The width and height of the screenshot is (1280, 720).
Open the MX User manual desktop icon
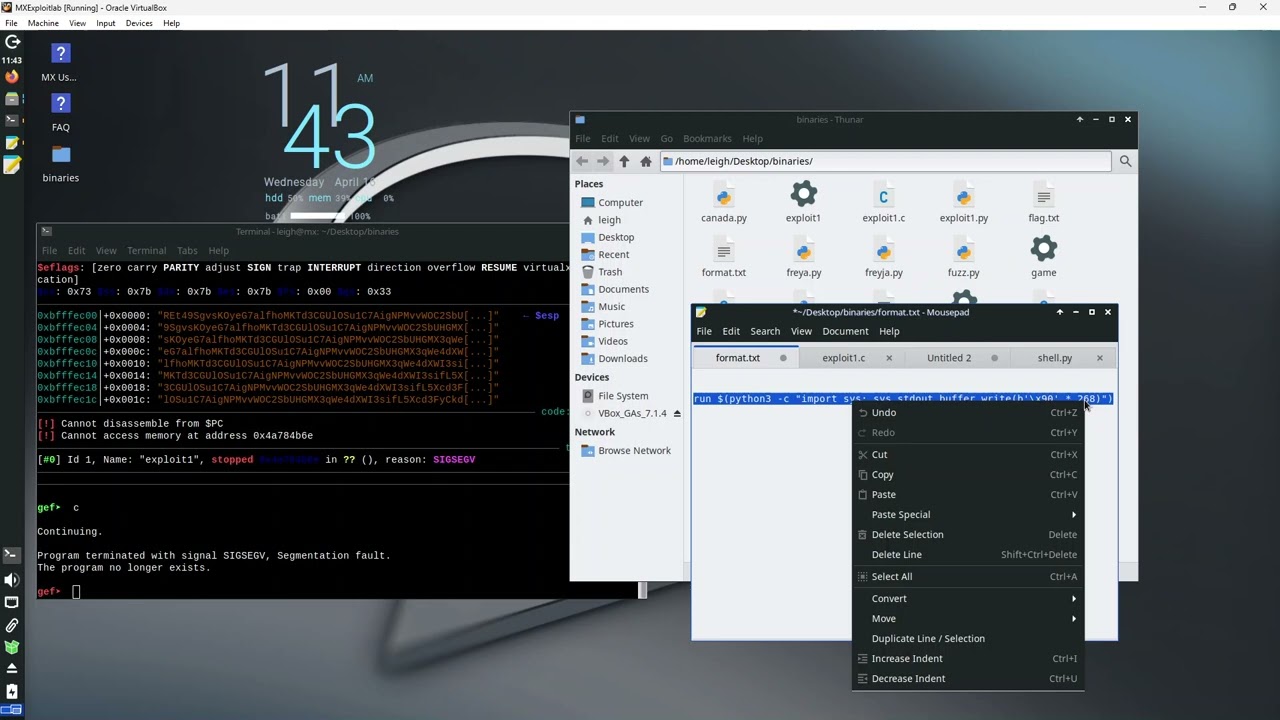pyautogui.click(x=60, y=62)
